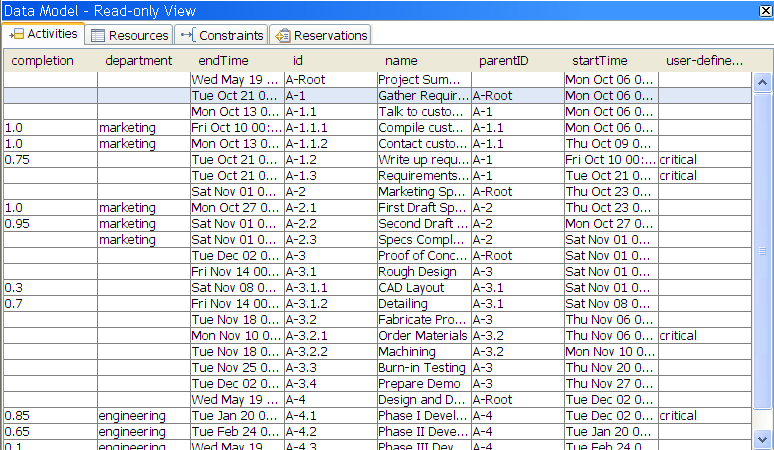Click the department column header
774x450 pixels.
pyautogui.click(x=138, y=61)
